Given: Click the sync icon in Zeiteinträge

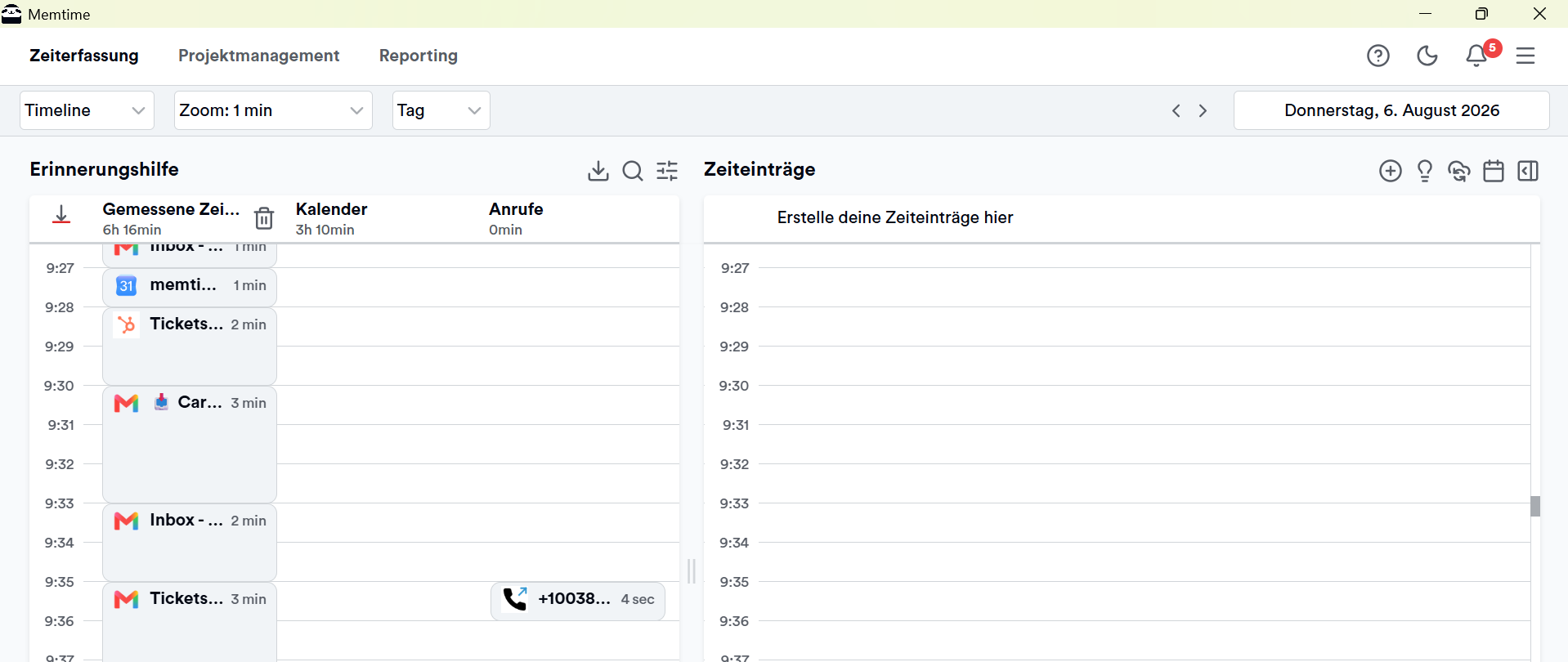Looking at the screenshot, I should [1459, 171].
